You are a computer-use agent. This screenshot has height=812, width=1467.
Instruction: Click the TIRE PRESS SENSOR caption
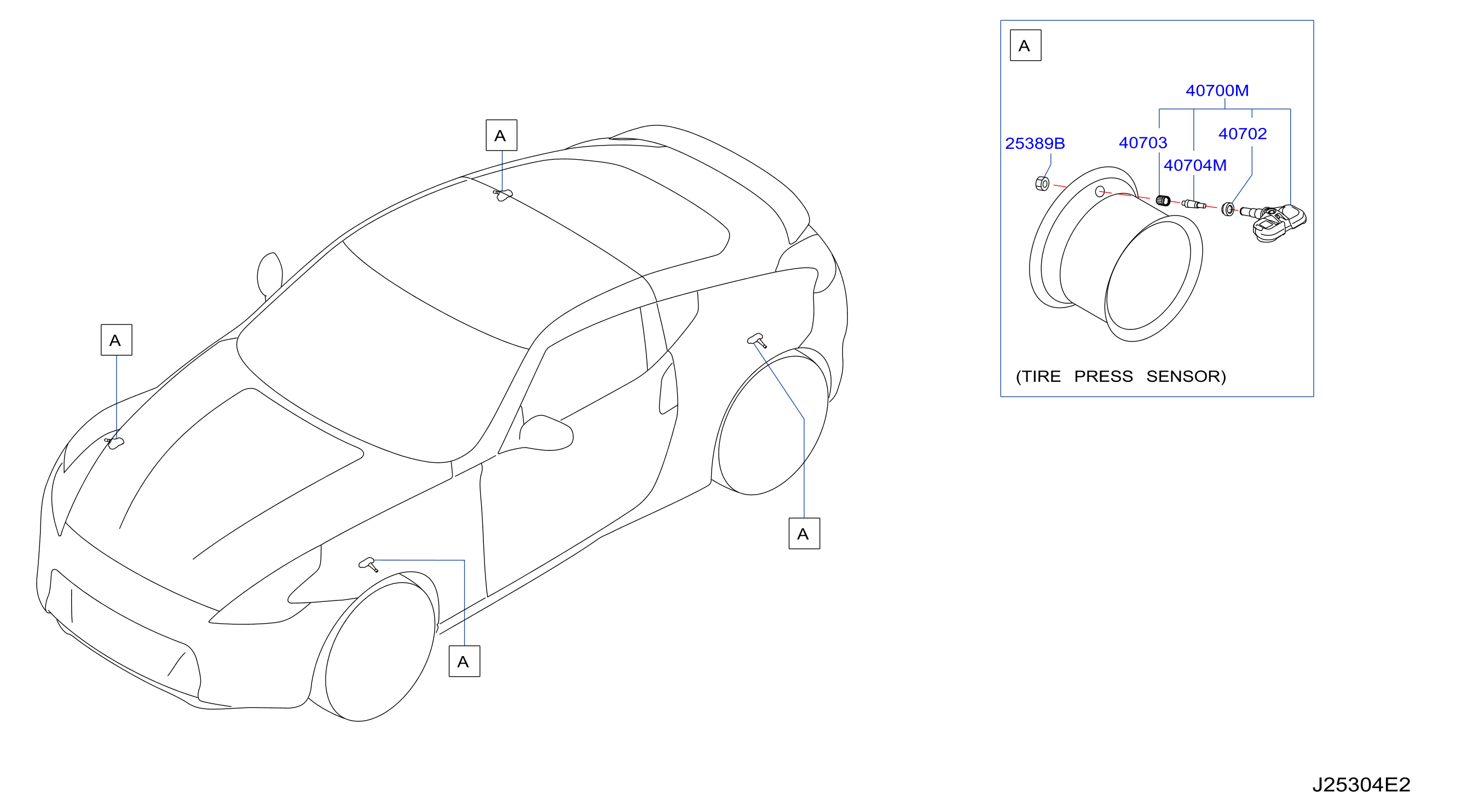coord(1121,377)
